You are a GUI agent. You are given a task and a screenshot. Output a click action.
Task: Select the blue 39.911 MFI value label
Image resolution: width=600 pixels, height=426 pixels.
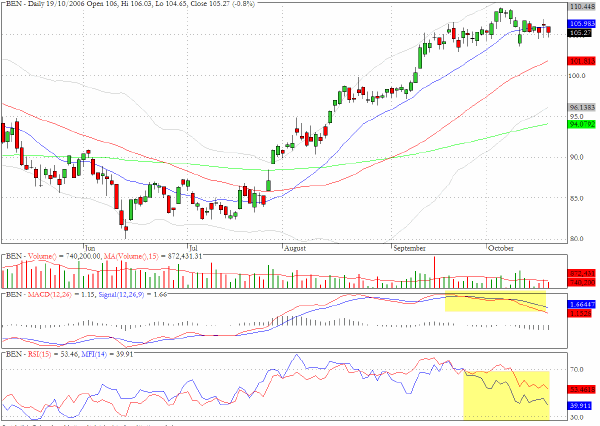580,405
